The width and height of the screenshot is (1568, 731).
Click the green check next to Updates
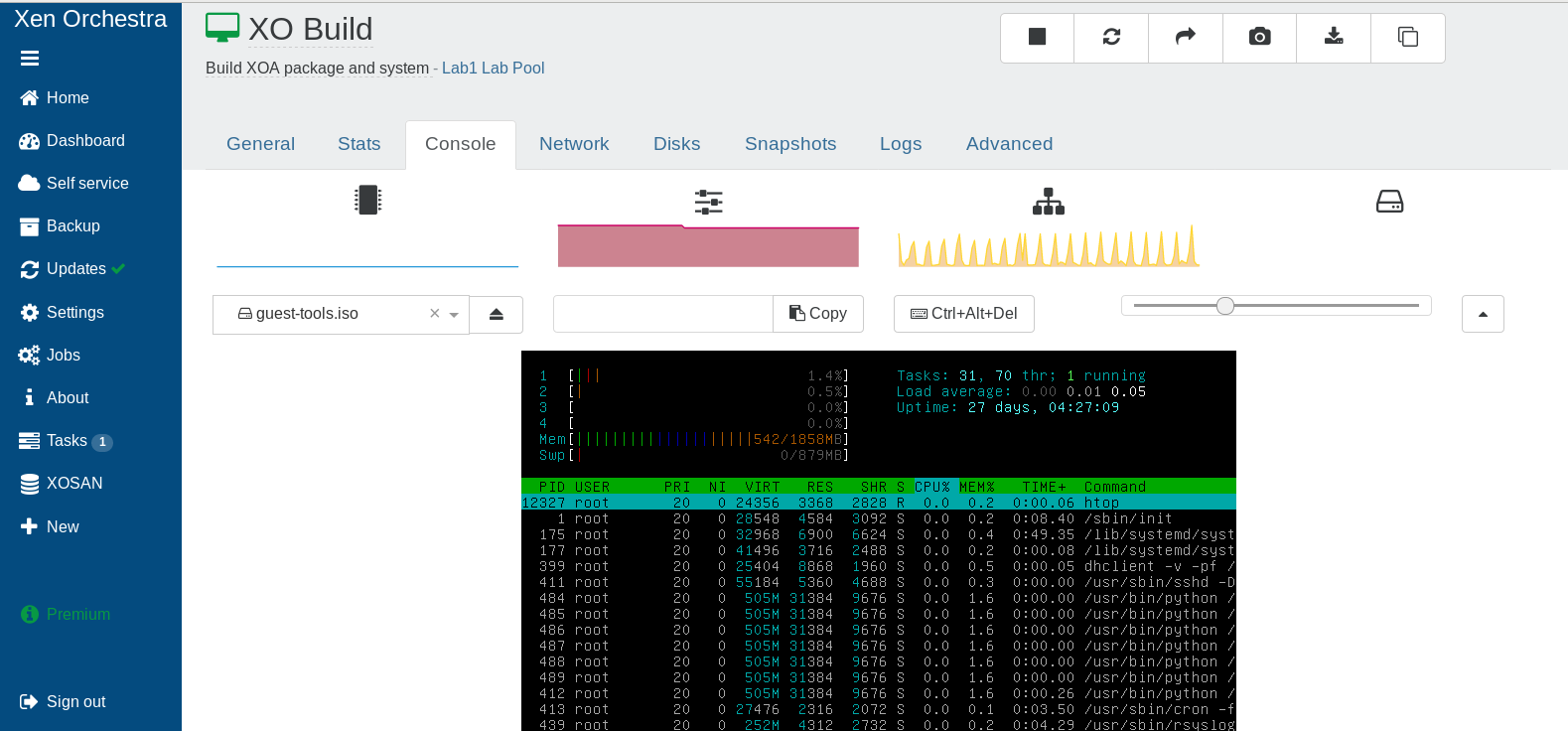119,268
